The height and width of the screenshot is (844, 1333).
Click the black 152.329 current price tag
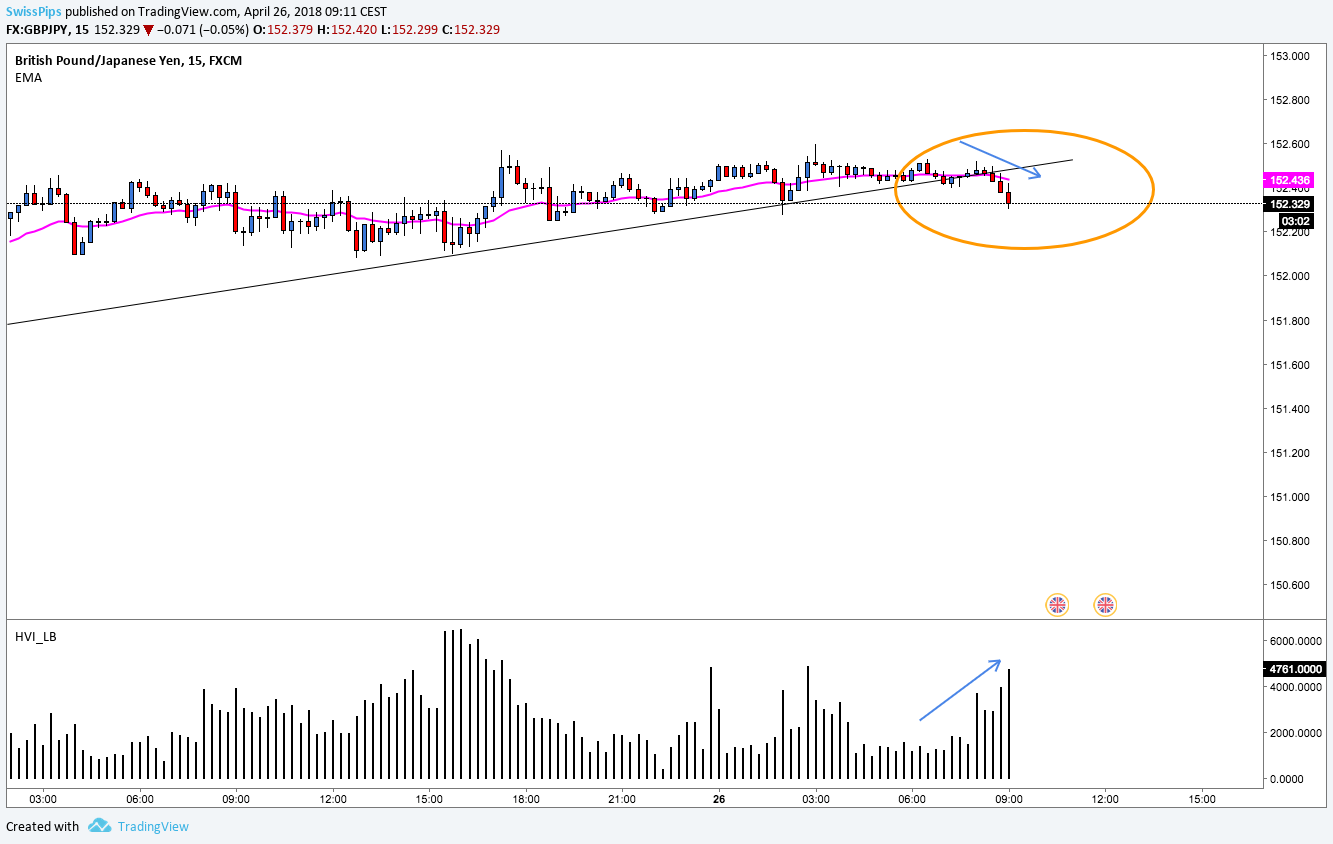1291,204
